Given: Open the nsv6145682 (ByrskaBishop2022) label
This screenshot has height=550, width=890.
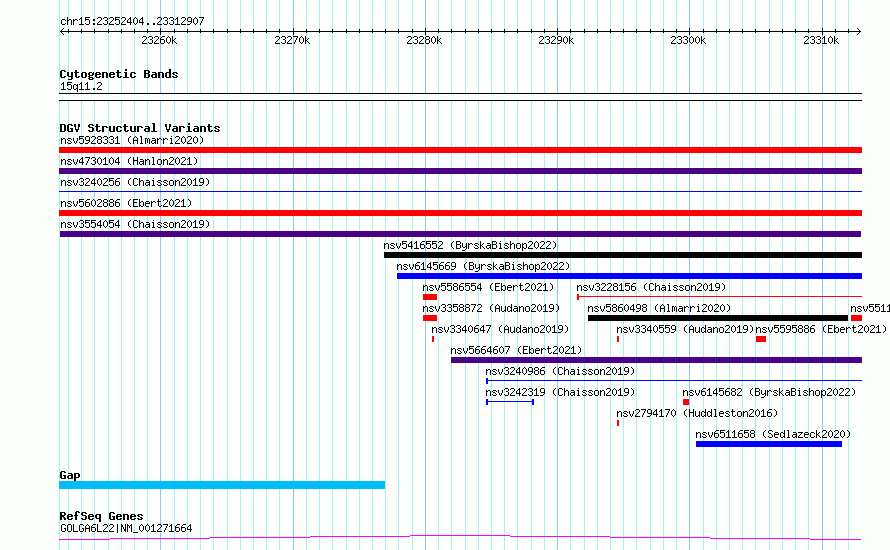Looking at the screenshot, I should [769, 392].
